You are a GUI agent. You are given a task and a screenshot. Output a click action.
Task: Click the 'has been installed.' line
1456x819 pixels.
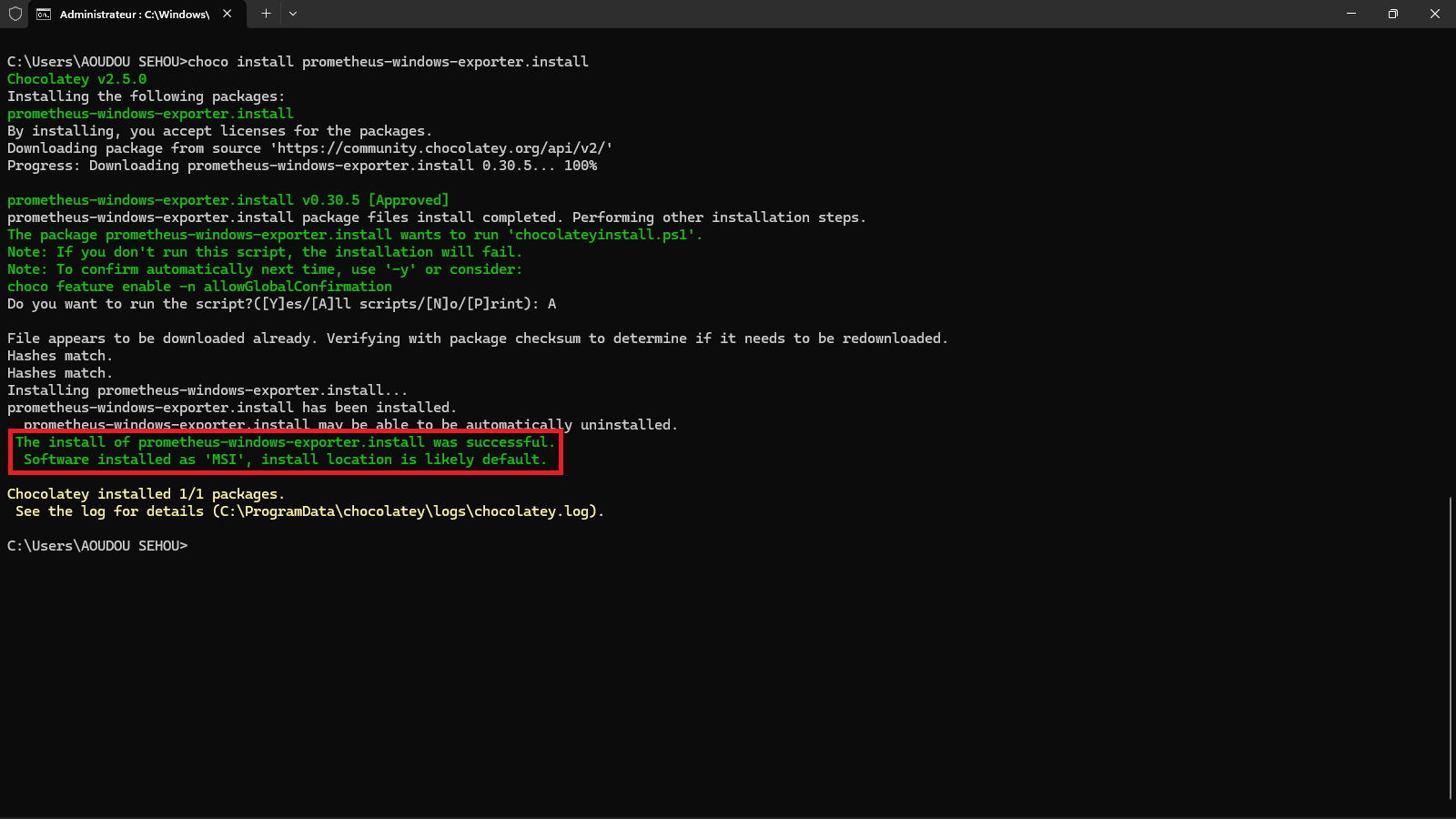click(x=232, y=408)
